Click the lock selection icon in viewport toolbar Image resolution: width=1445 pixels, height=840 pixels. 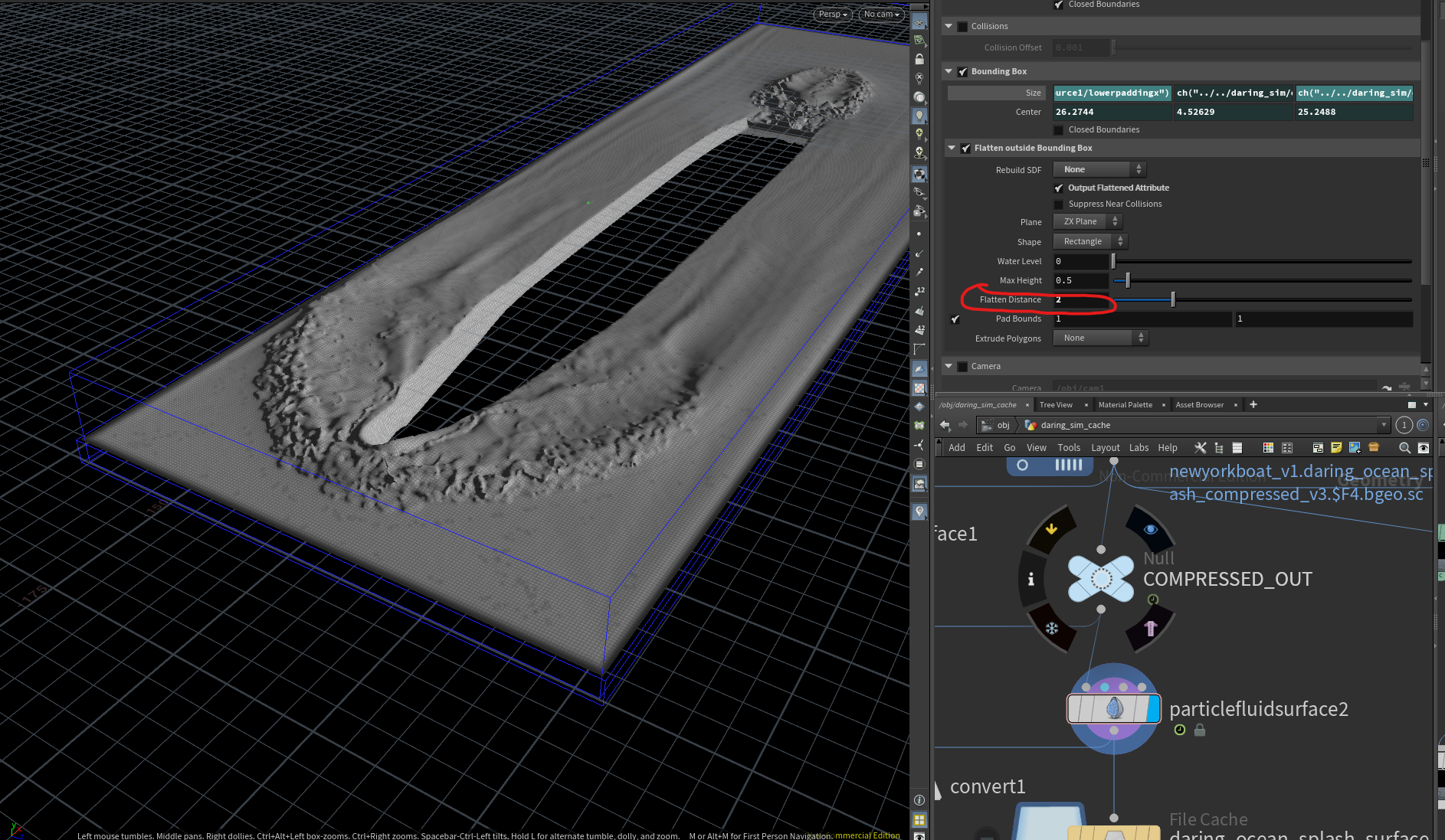[x=919, y=59]
